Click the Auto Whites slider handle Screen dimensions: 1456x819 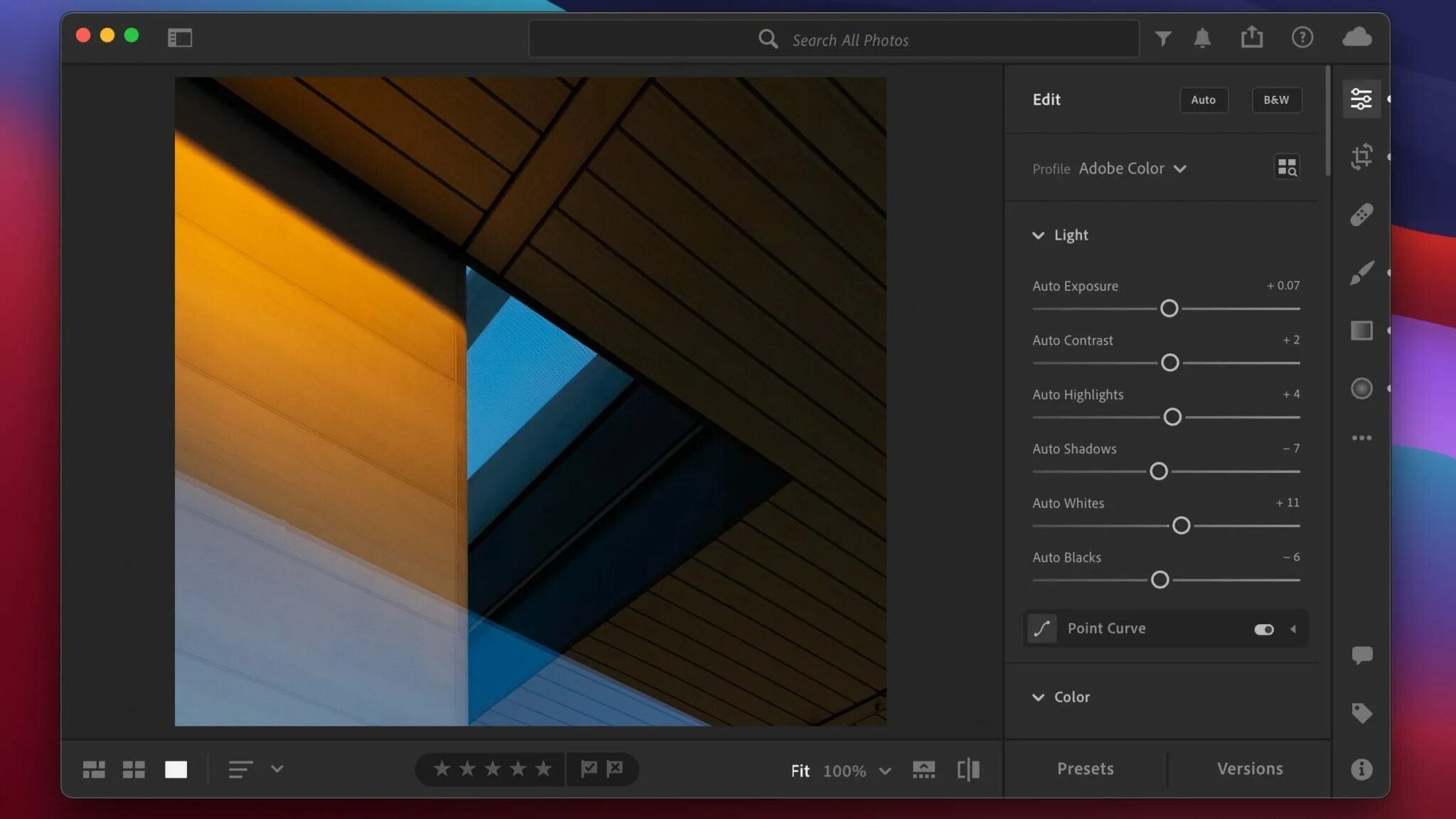pos(1181,525)
